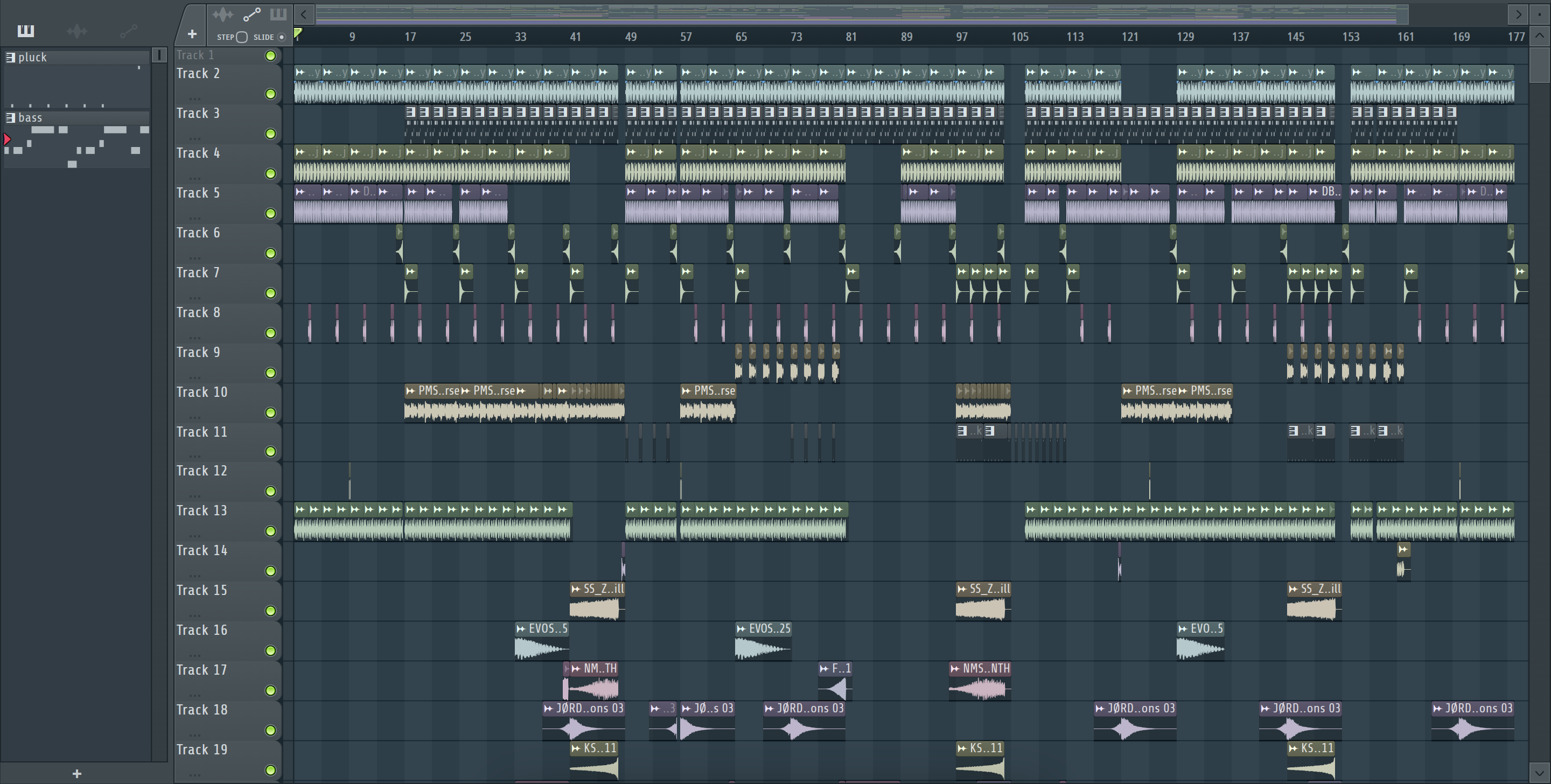Select the Track 6 header

point(228,243)
